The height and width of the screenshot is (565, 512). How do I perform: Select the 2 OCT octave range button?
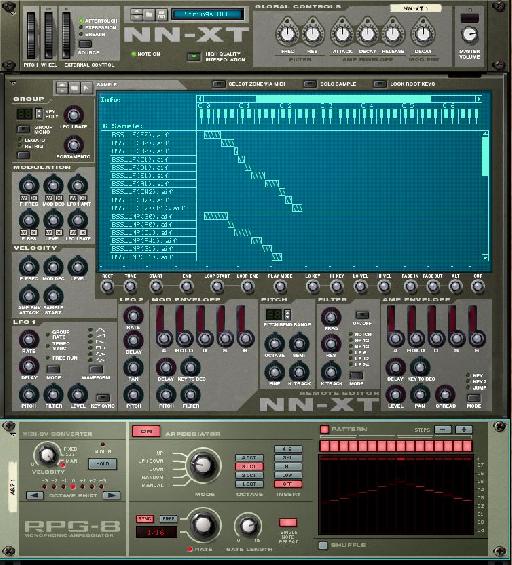[x=249, y=475]
